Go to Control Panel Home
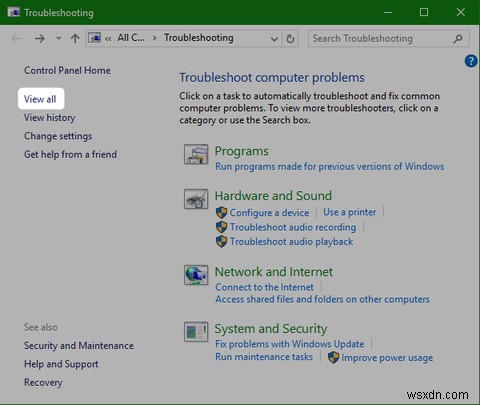480x405 pixels. [67, 70]
